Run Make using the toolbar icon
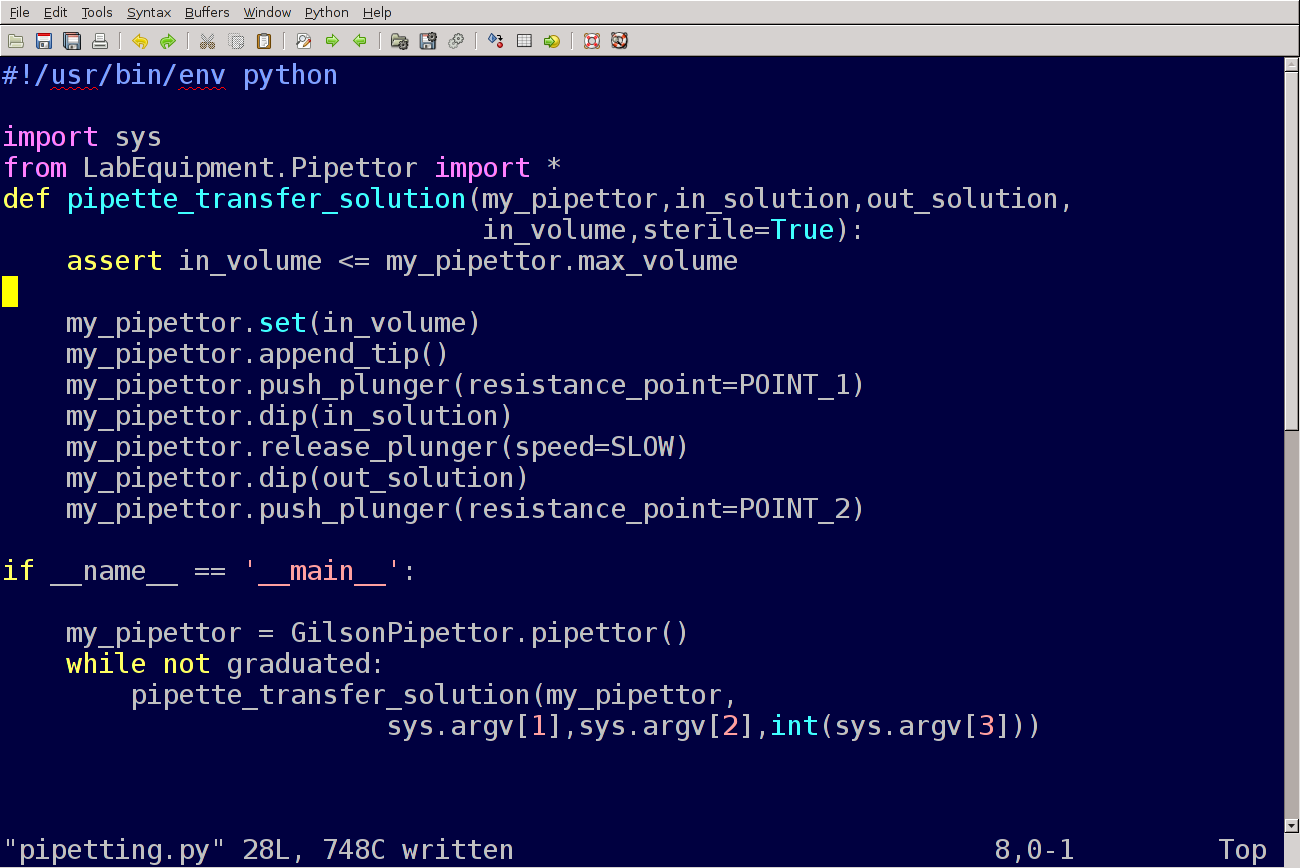The width and height of the screenshot is (1300, 868). [495, 41]
